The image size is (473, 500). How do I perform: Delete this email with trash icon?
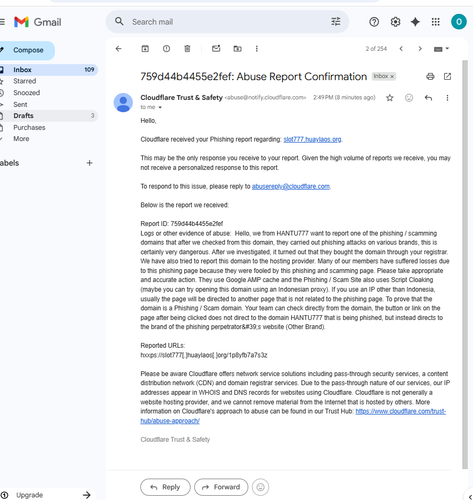point(187,49)
